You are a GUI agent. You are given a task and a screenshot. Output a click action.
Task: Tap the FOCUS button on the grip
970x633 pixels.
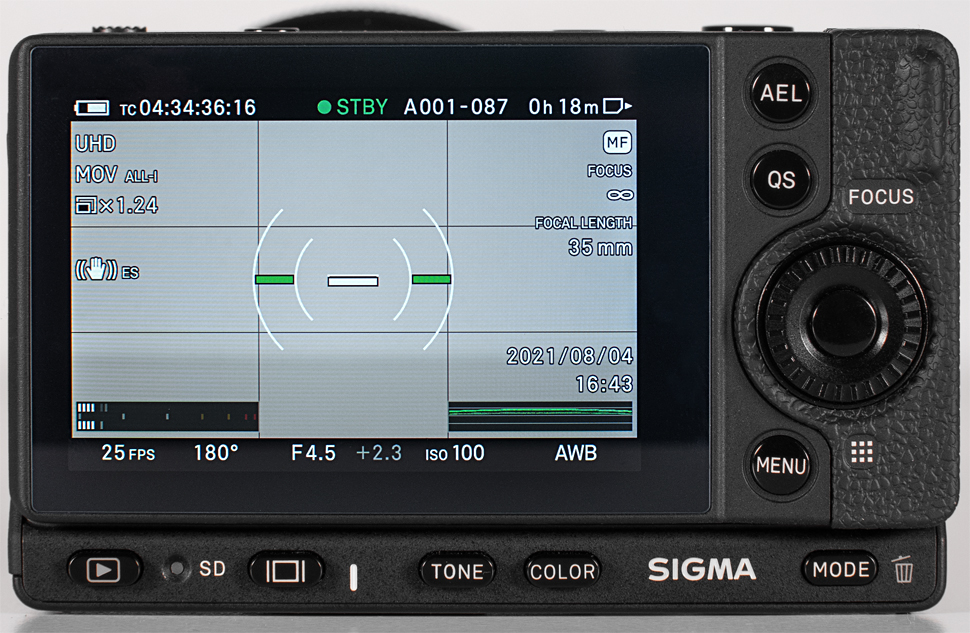click(880, 197)
